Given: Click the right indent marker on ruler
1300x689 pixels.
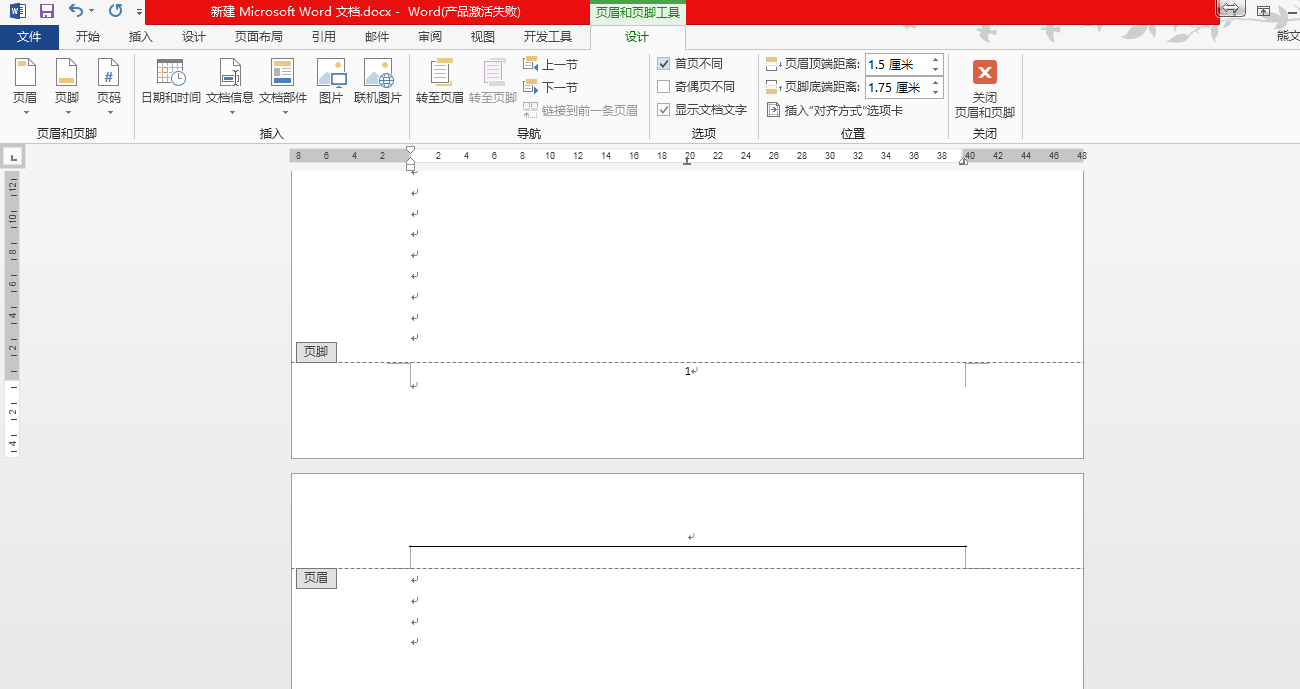Looking at the screenshot, I should coord(964,160).
